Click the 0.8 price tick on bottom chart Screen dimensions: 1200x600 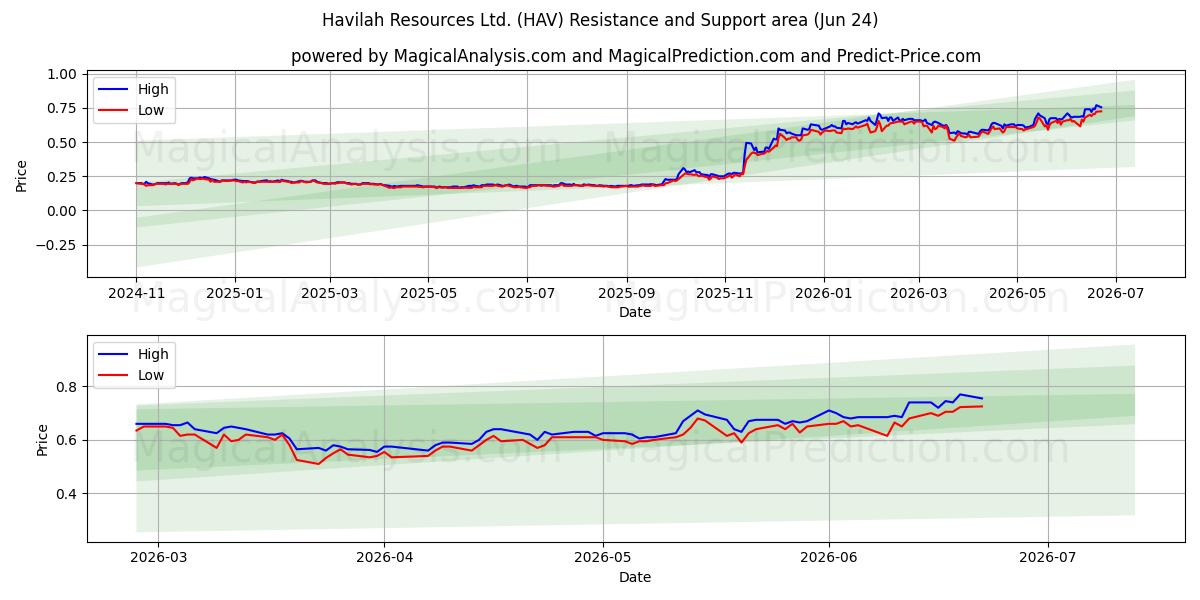coord(68,386)
